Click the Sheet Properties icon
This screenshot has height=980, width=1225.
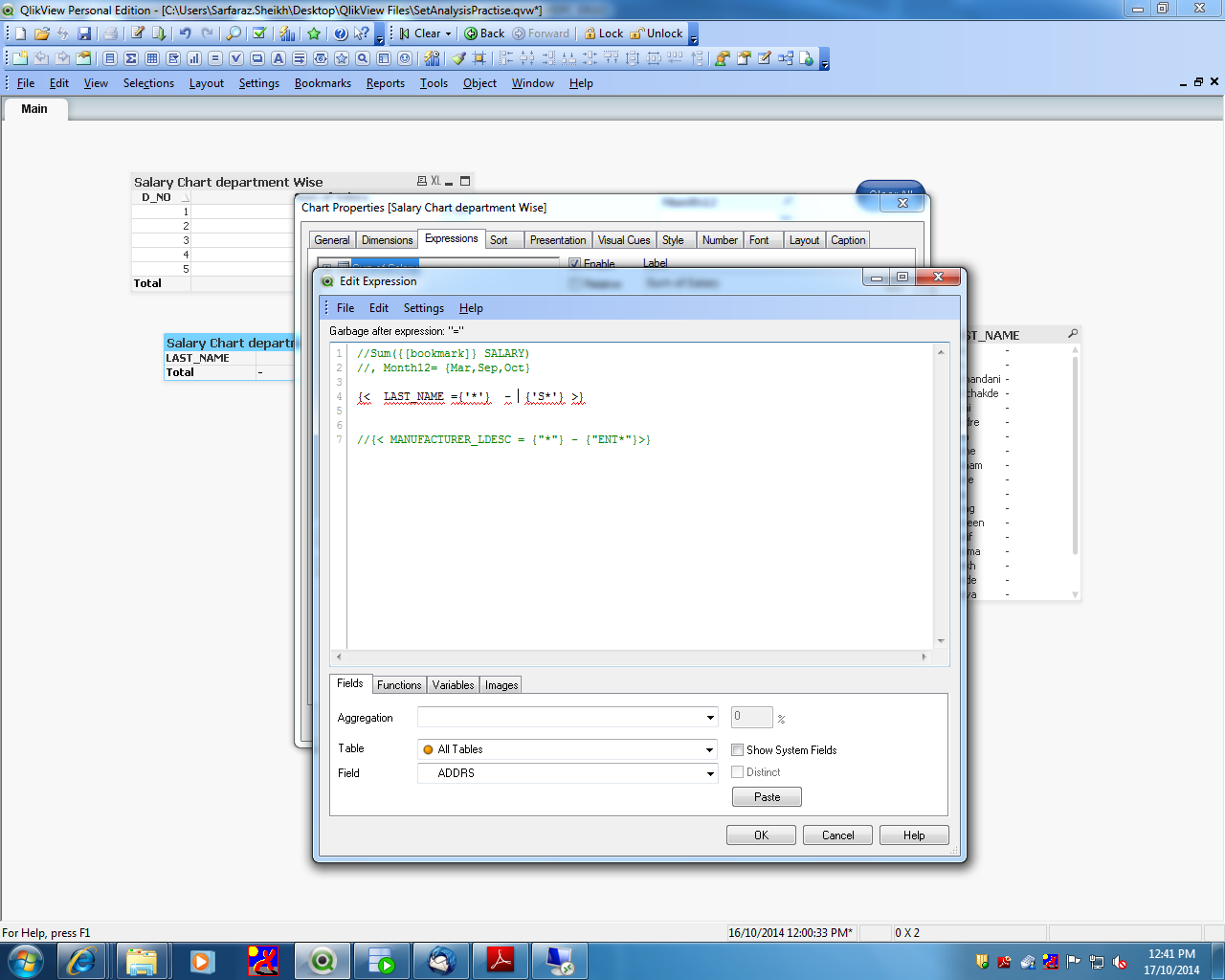tap(83, 58)
